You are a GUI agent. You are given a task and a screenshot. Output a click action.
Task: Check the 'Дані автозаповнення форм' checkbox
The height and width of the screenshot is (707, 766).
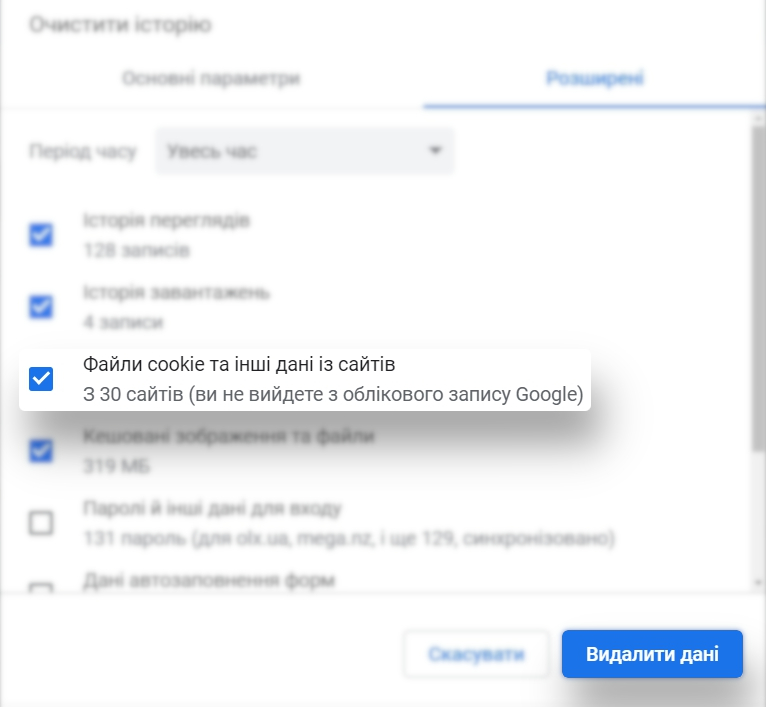click(x=41, y=587)
